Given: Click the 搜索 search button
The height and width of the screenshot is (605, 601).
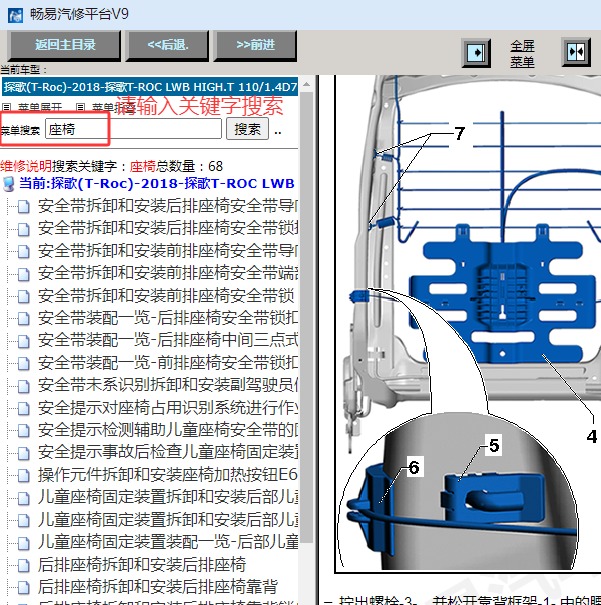Looking at the screenshot, I should pos(247,129).
